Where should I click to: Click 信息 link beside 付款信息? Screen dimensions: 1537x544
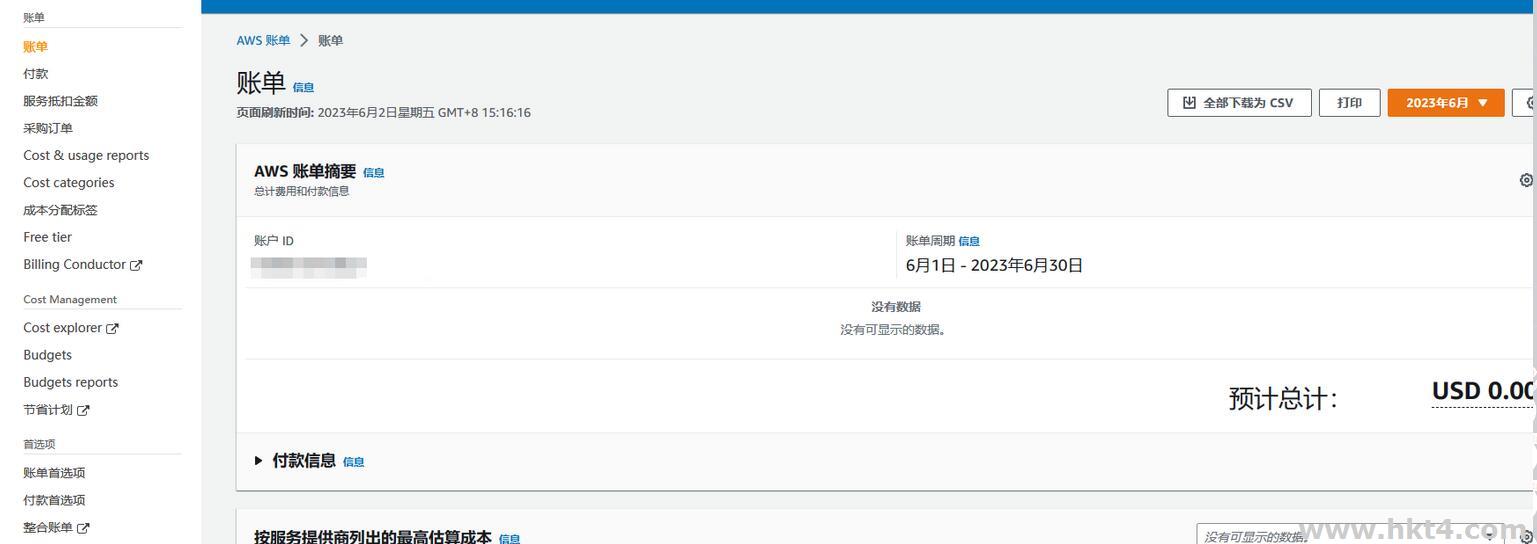click(353, 462)
